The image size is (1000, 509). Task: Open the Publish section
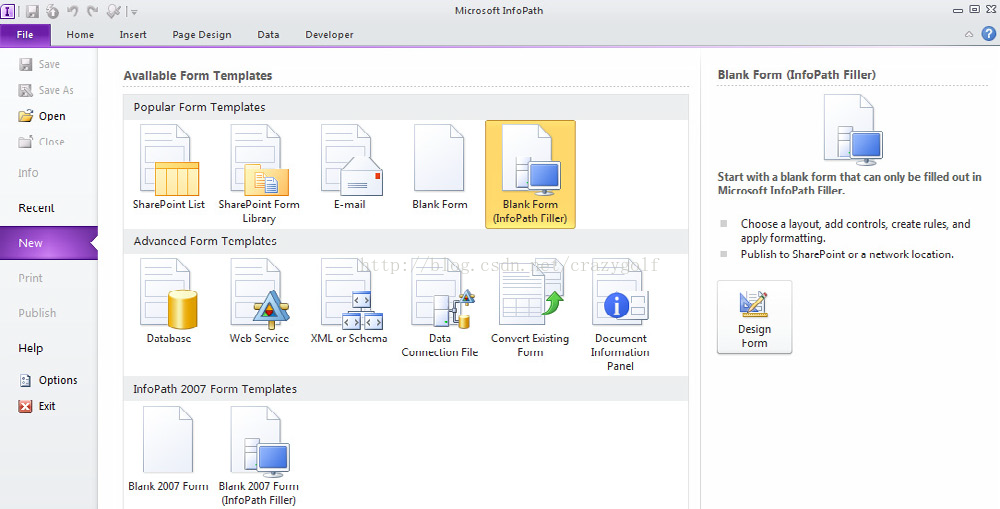[x=37, y=313]
